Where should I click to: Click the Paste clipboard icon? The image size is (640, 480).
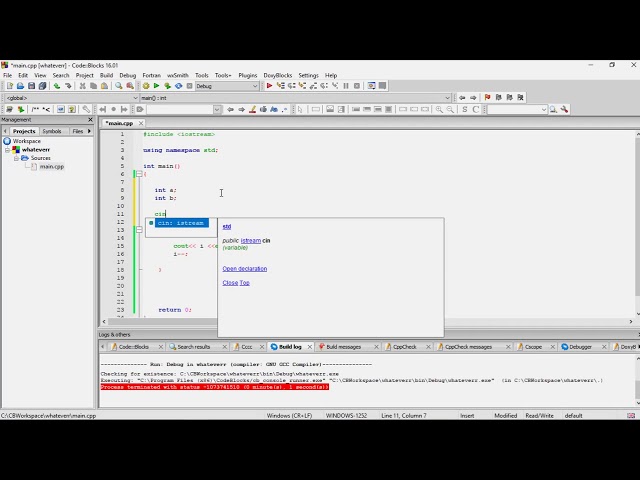(x=104, y=86)
